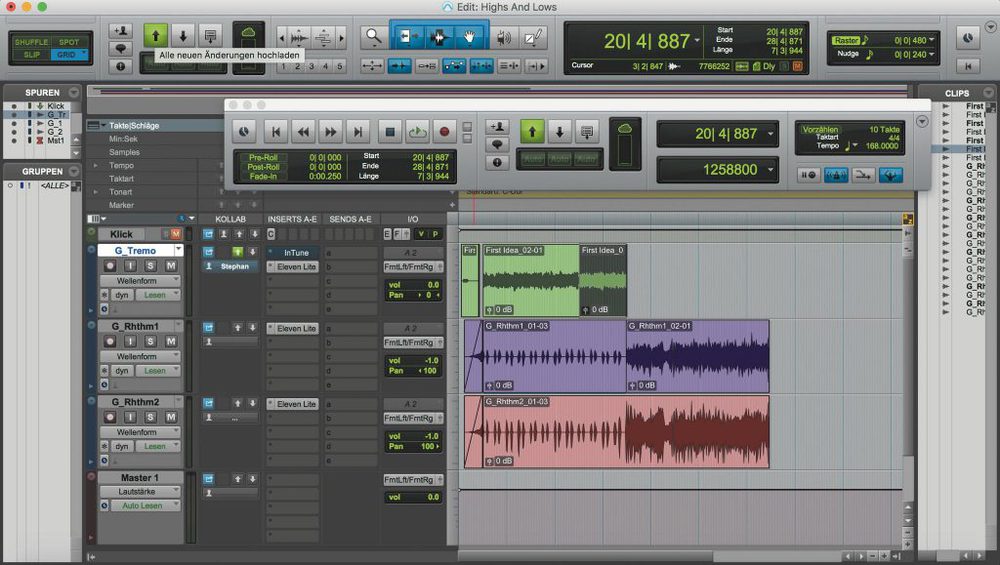The image size is (1000, 565).
Task: Open artist chat bubble in edit toolbar
Action: coord(121,48)
